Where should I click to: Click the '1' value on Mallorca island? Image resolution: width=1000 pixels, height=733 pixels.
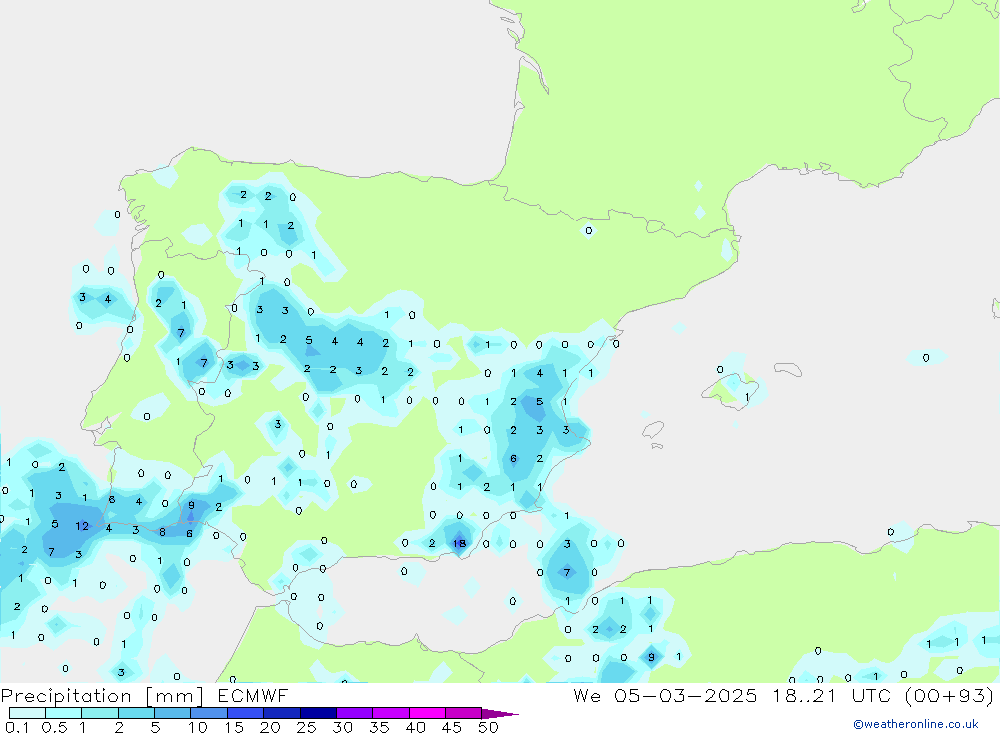(747, 397)
